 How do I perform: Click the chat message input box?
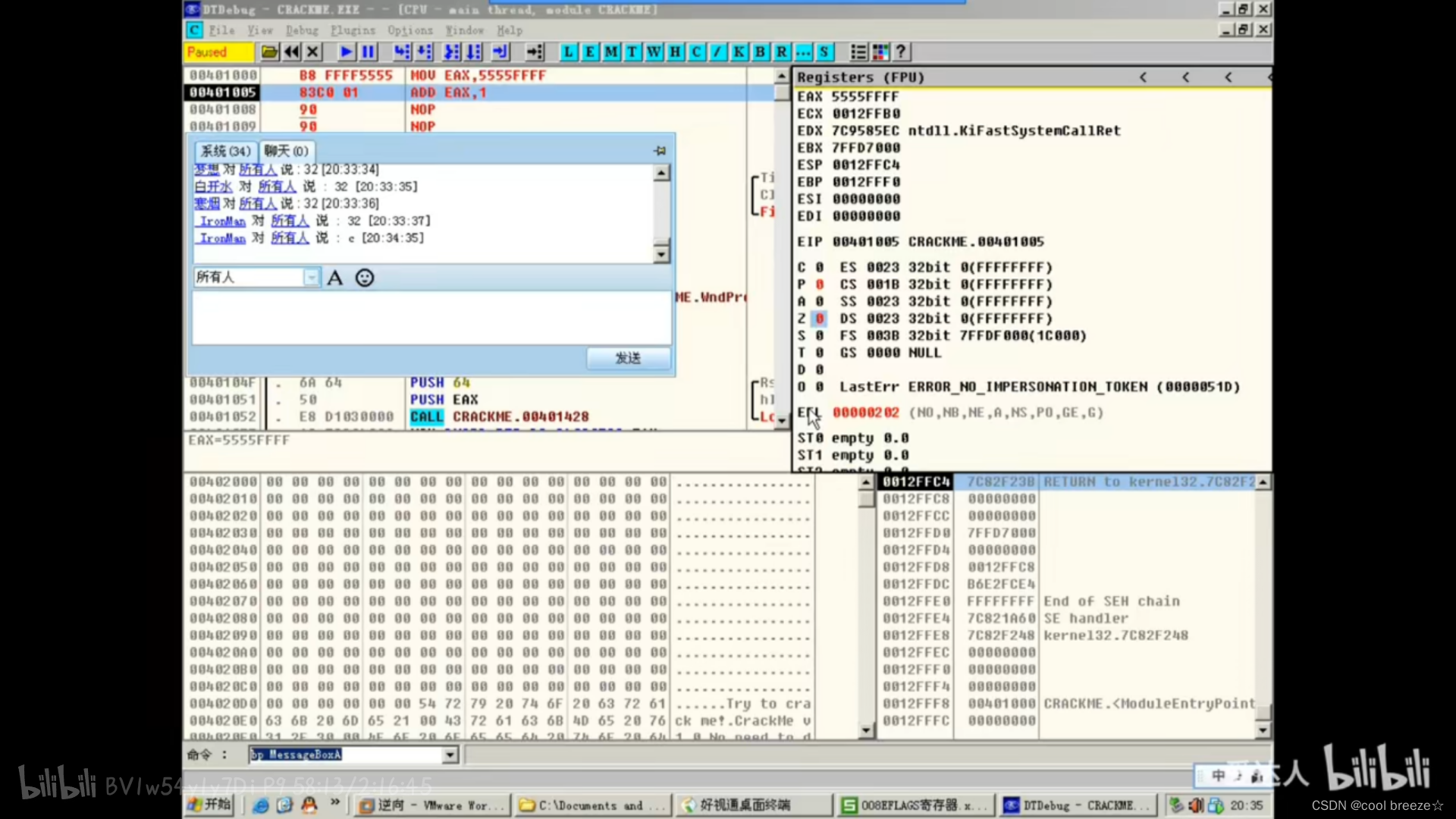pyautogui.click(x=431, y=318)
